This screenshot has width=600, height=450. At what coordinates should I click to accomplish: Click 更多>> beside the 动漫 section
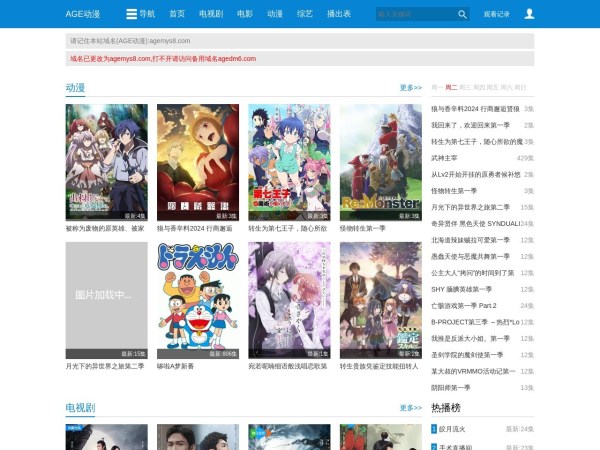[411, 88]
